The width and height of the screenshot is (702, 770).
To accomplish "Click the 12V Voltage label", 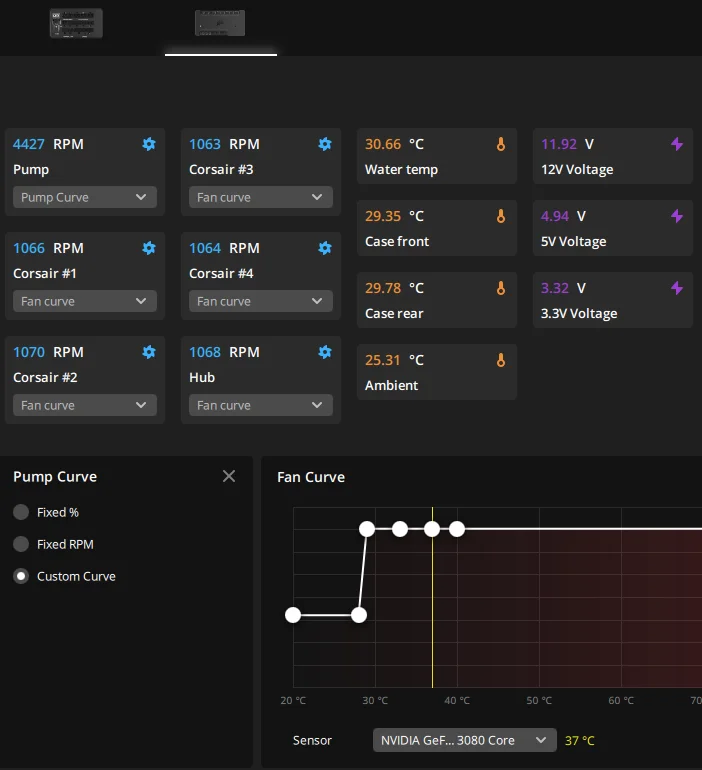I will [x=577, y=169].
